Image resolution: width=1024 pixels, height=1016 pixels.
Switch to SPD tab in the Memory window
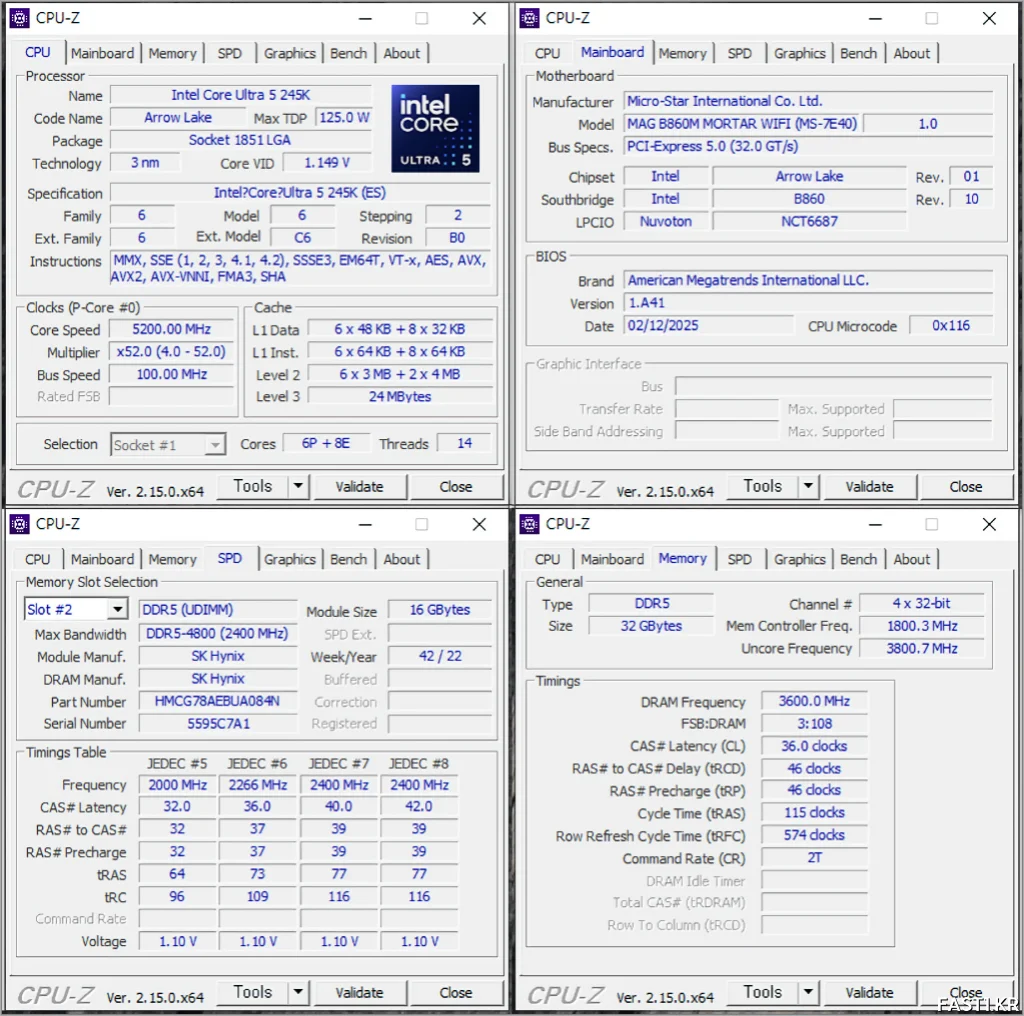[x=739, y=560]
